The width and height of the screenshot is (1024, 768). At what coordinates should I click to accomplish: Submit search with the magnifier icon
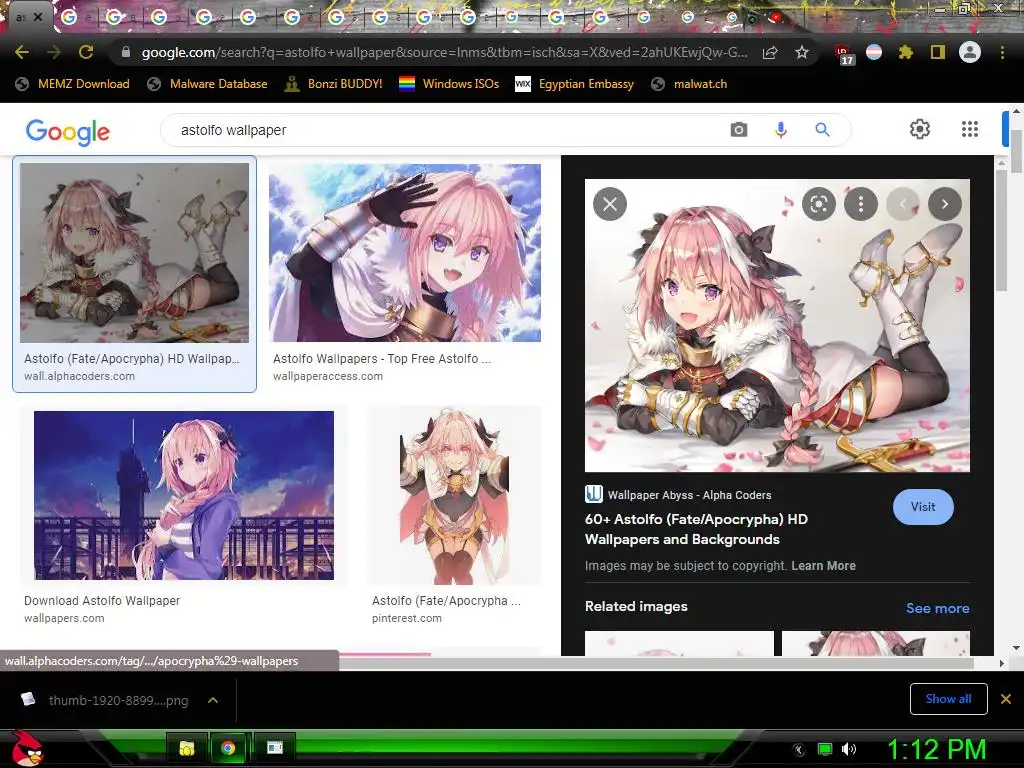coord(822,129)
